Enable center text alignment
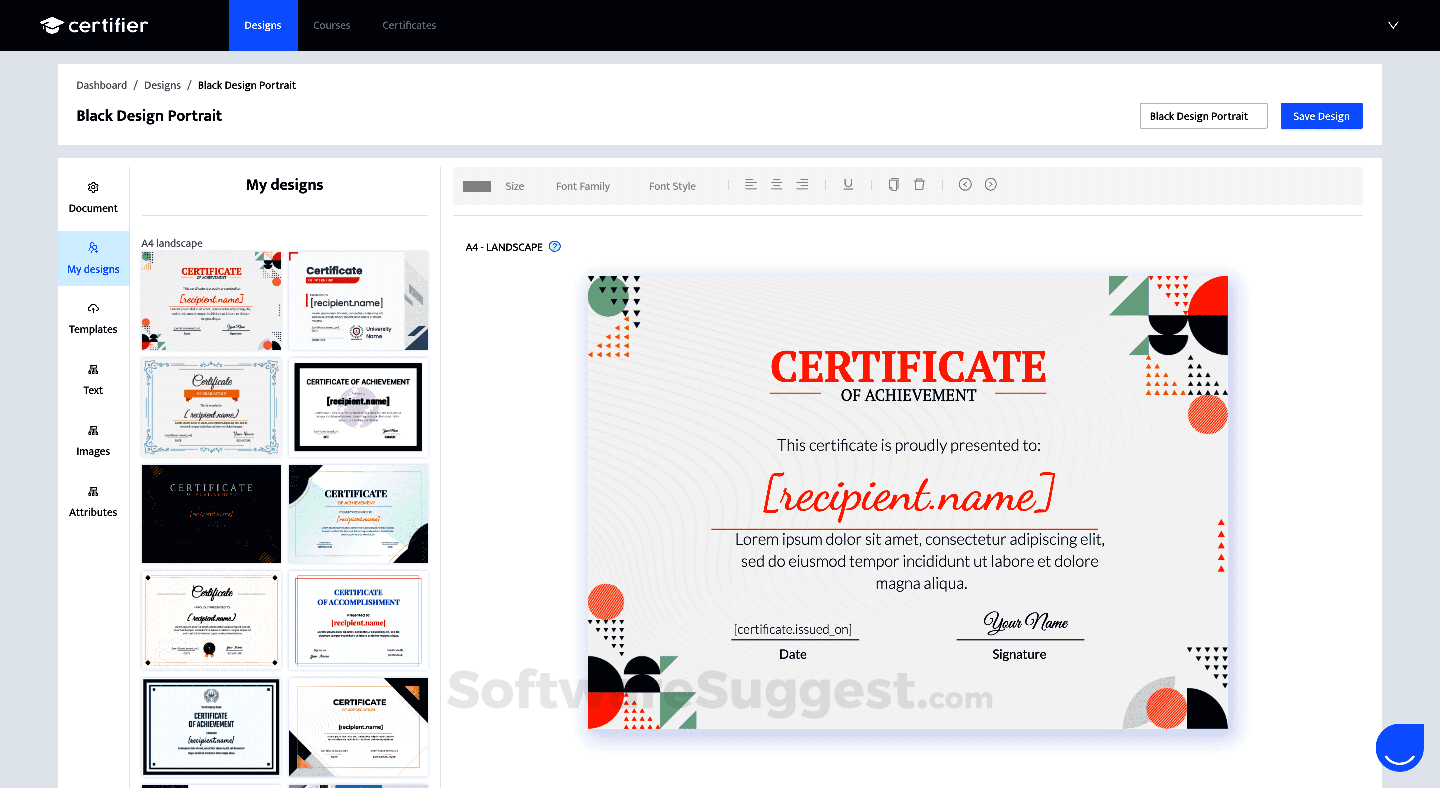Image resolution: width=1440 pixels, height=788 pixels. 776,184
